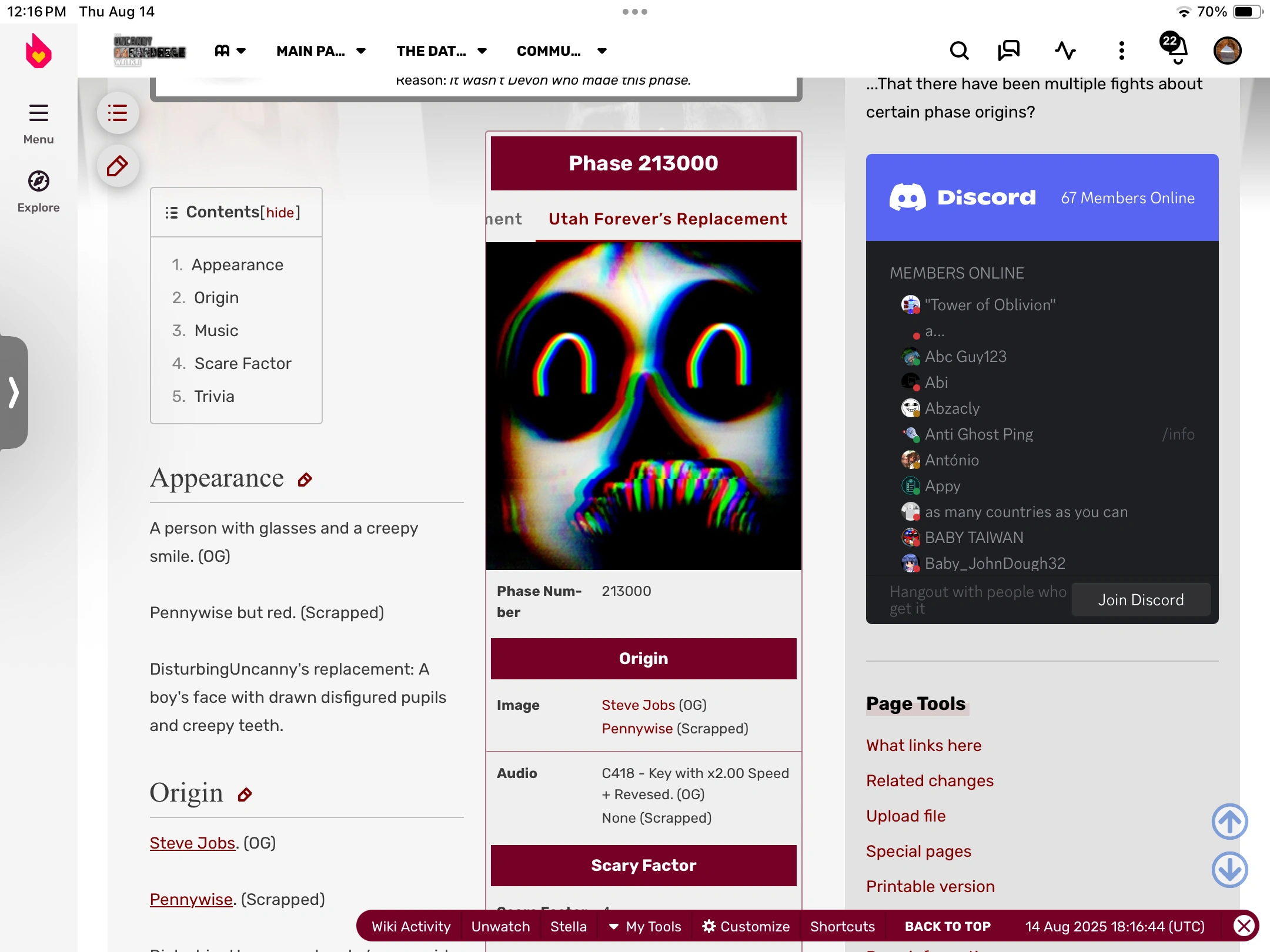Edit the Appearance section via pencil icon
This screenshot has height=952, width=1270.
click(x=305, y=480)
